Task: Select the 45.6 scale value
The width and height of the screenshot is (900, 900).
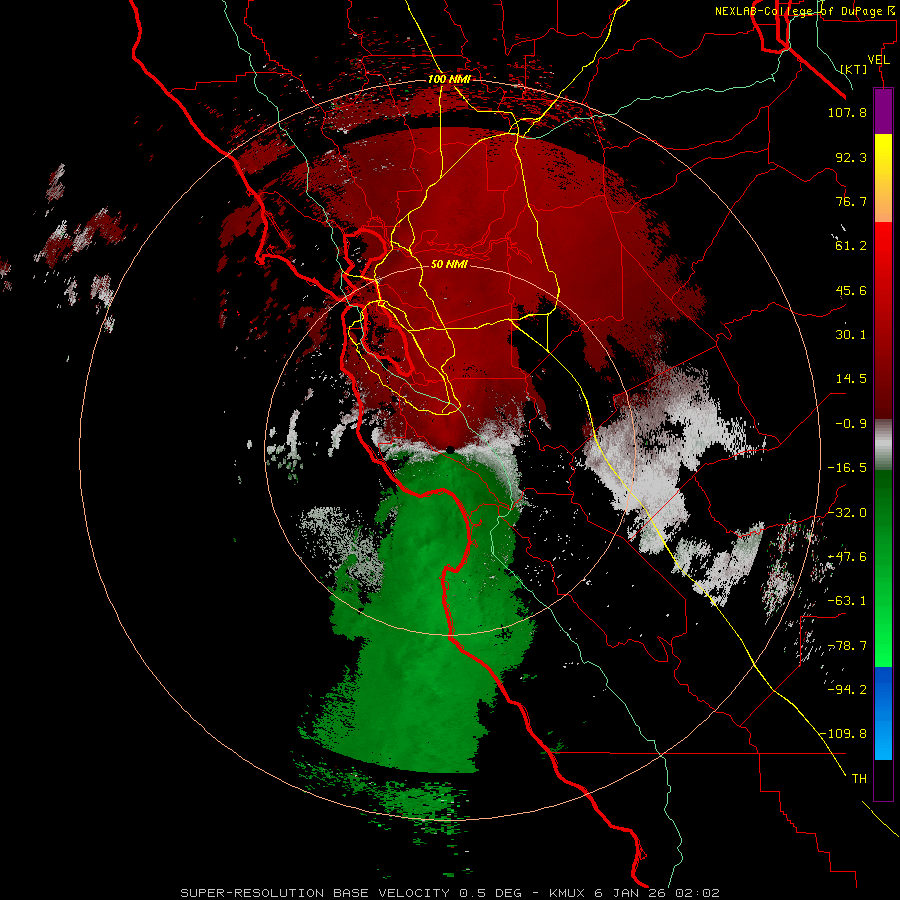Action: pyautogui.click(x=851, y=290)
